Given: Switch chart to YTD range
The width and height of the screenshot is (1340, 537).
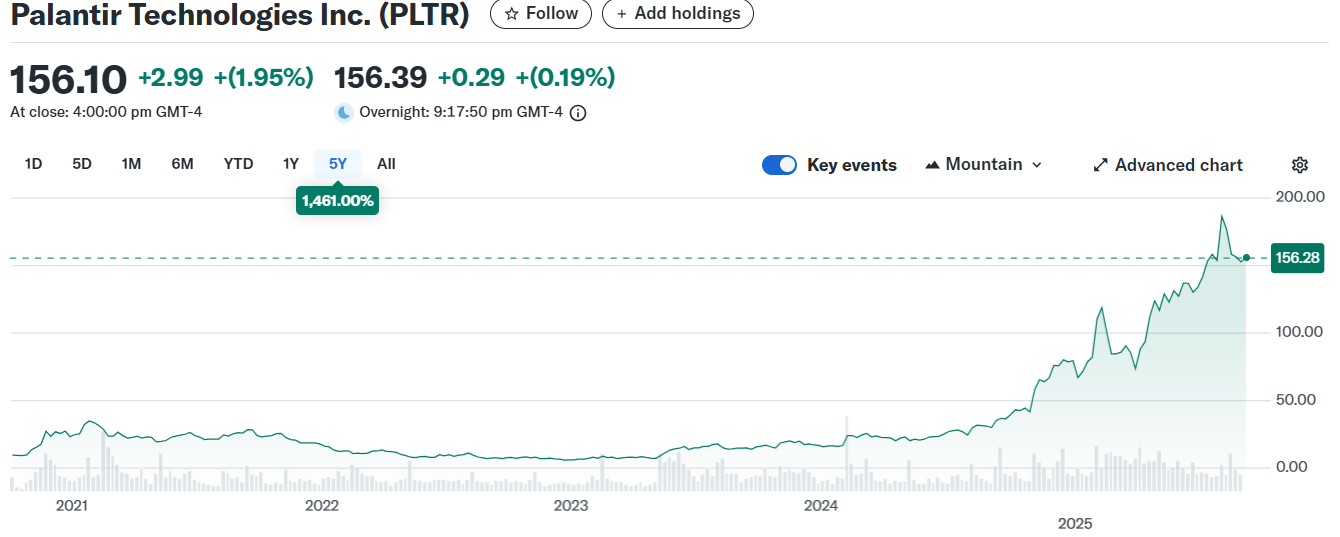Looking at the screenshot, I should [238, 164].
